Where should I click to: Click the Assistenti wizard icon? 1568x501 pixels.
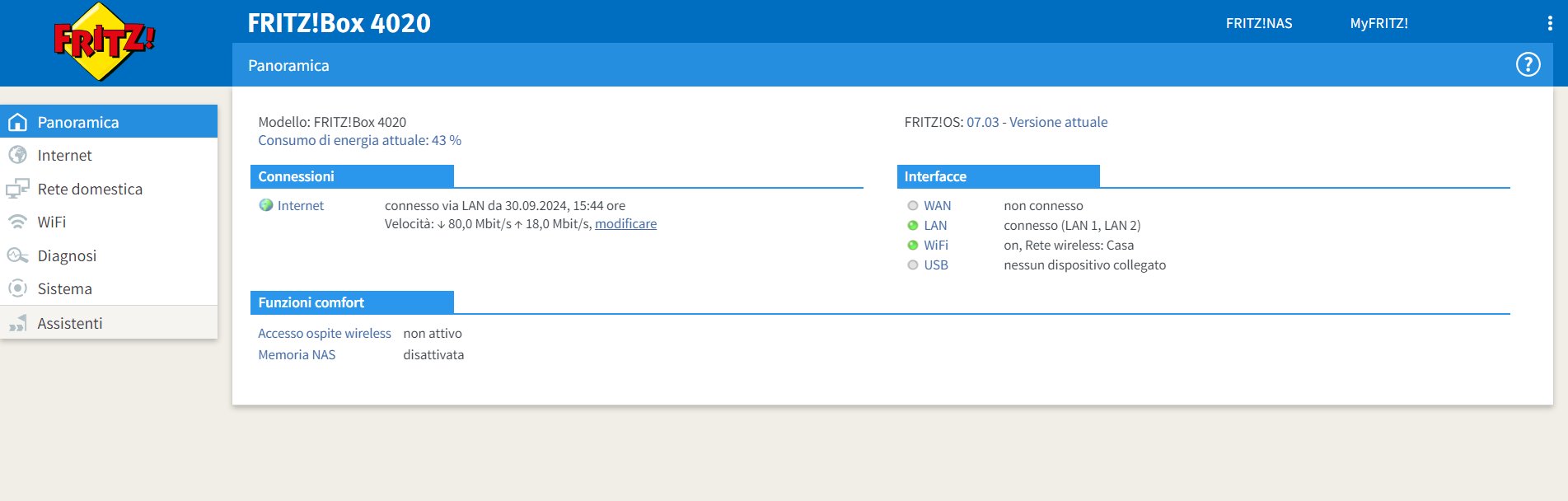point(17,323)
